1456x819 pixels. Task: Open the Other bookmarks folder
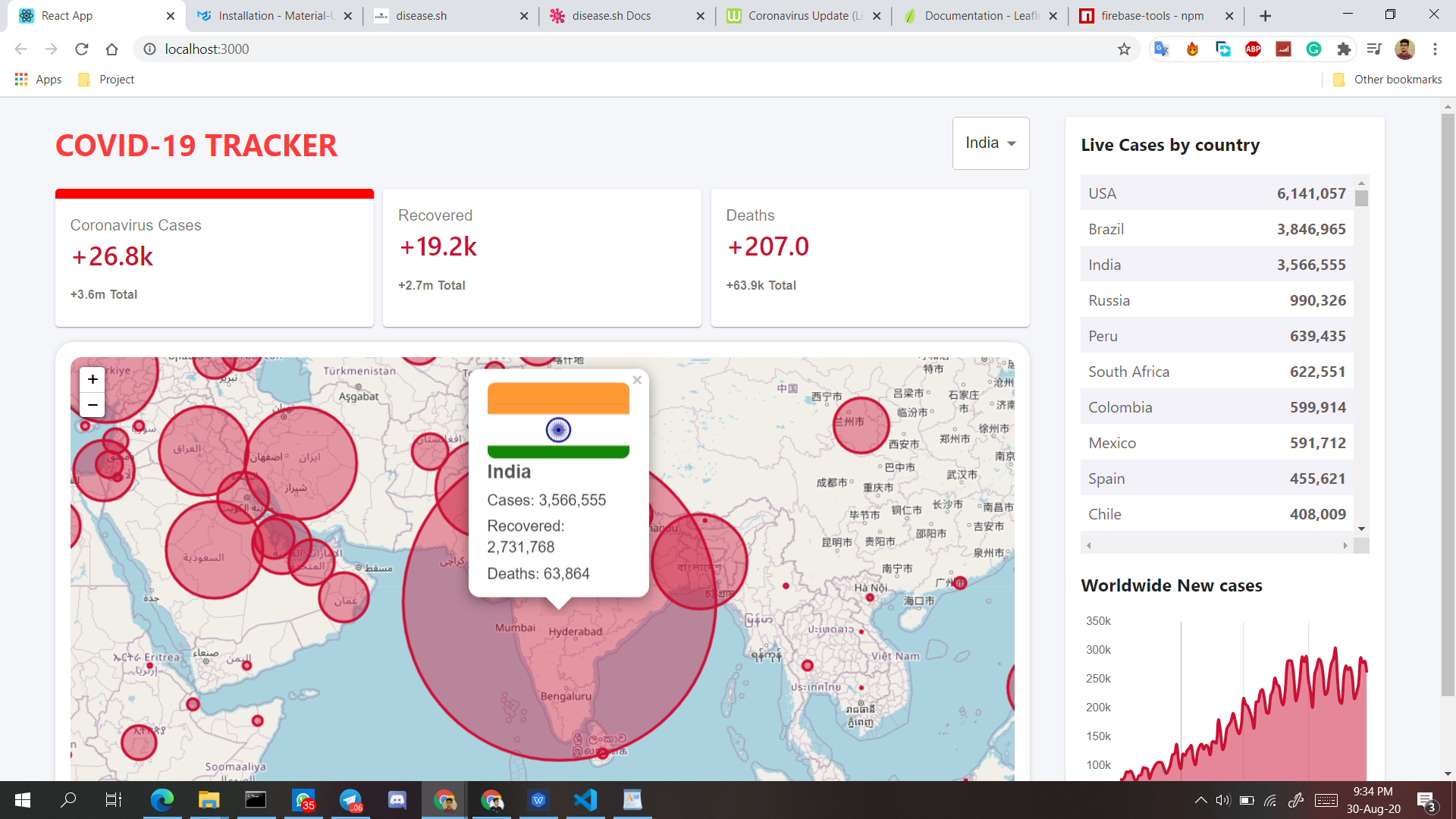point(1387,80)
